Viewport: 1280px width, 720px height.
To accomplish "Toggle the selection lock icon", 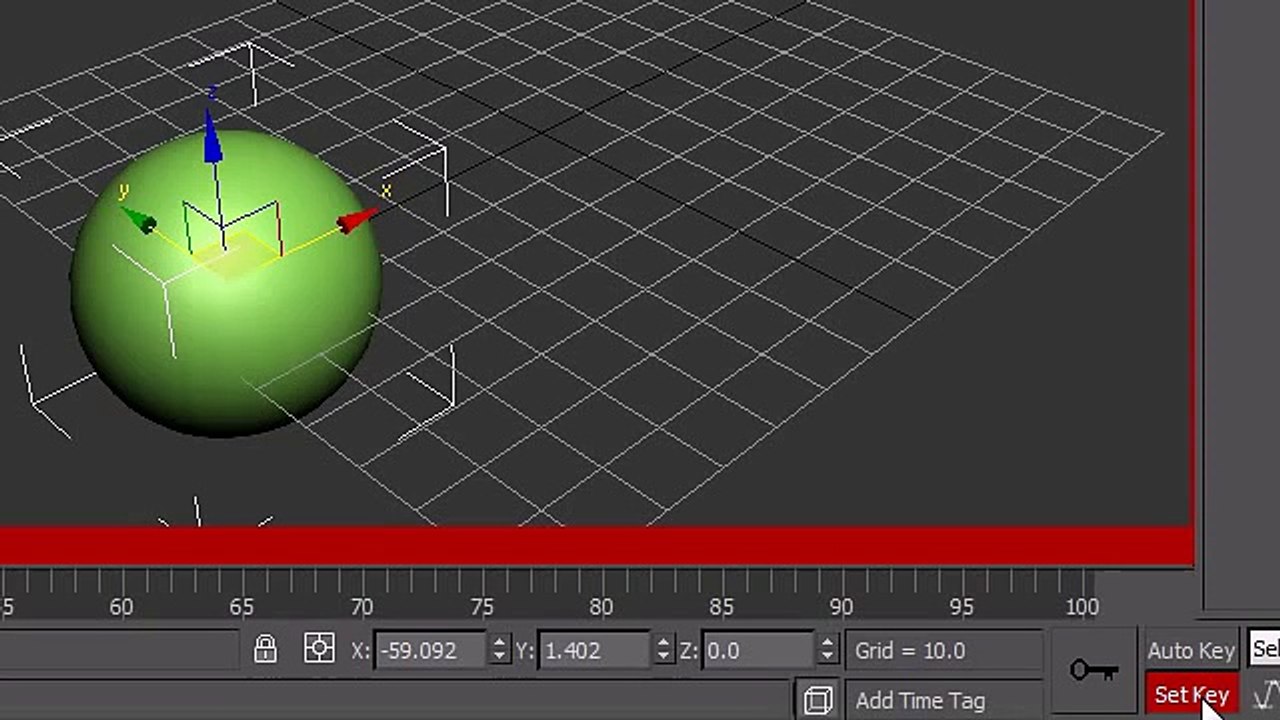I will tap(265, 650).
